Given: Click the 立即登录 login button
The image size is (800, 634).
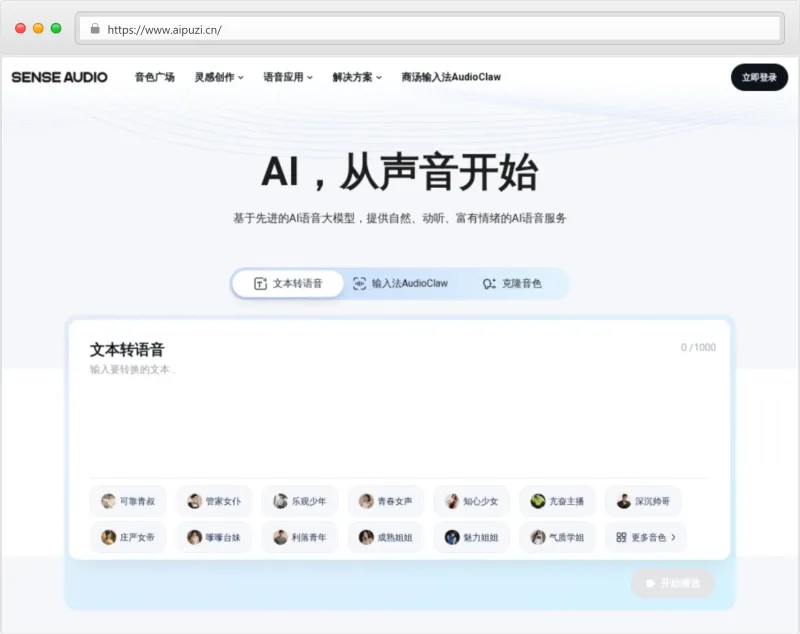Looking at the screenshot, I should tap(759, 77).
